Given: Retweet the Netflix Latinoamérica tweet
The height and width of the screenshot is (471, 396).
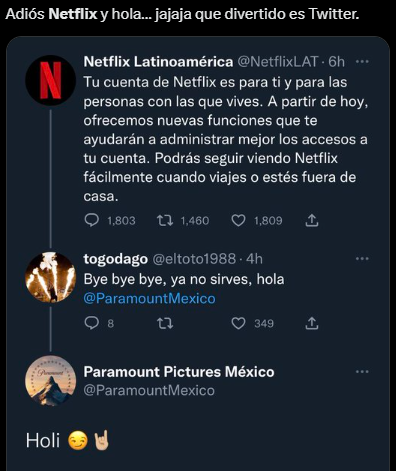Looking at the screenshot, I should click(x=165, y=221).
